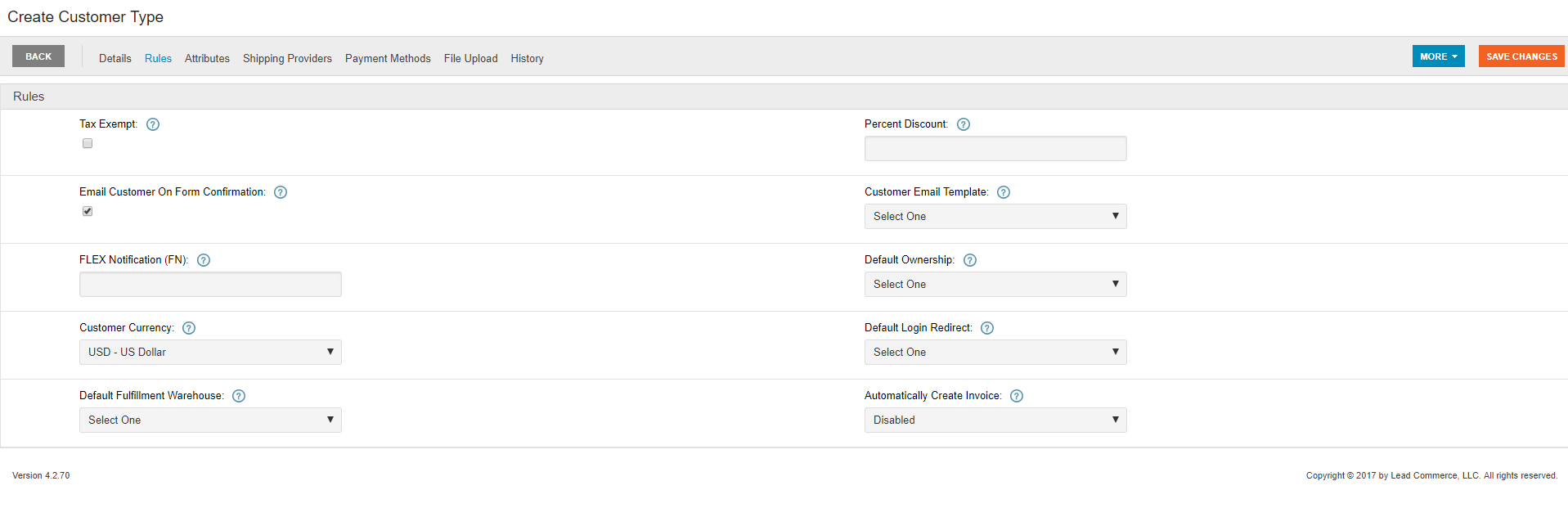1568x517 pixels.
Task: Click the Save Changes button
Action: (1521, 56)
